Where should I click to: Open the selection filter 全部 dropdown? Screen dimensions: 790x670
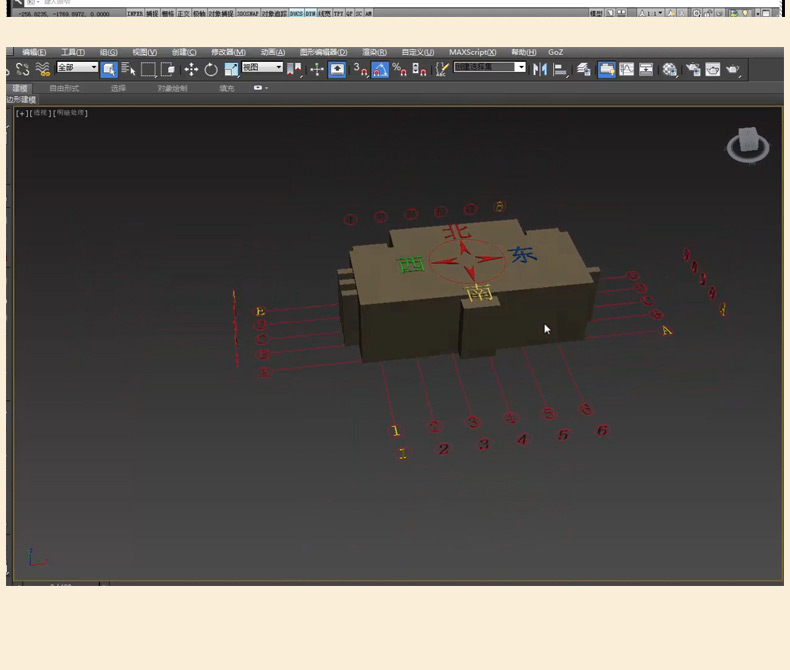click(78, 67)
